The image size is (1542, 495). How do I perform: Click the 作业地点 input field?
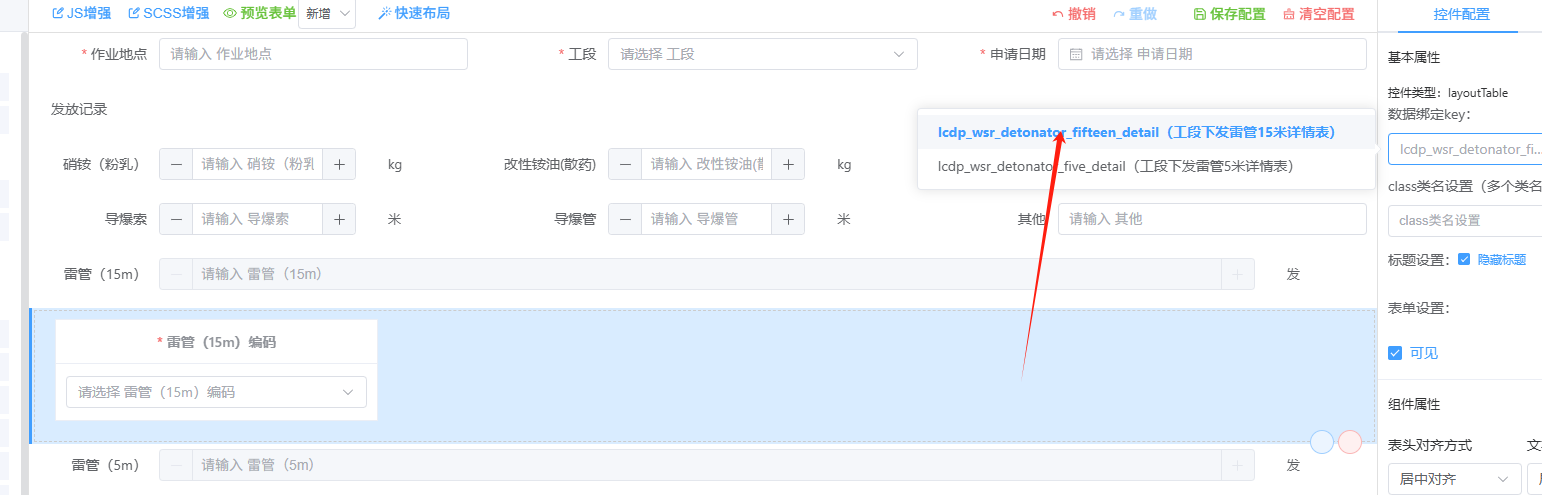pyautogui.click(x=313, y=54)
